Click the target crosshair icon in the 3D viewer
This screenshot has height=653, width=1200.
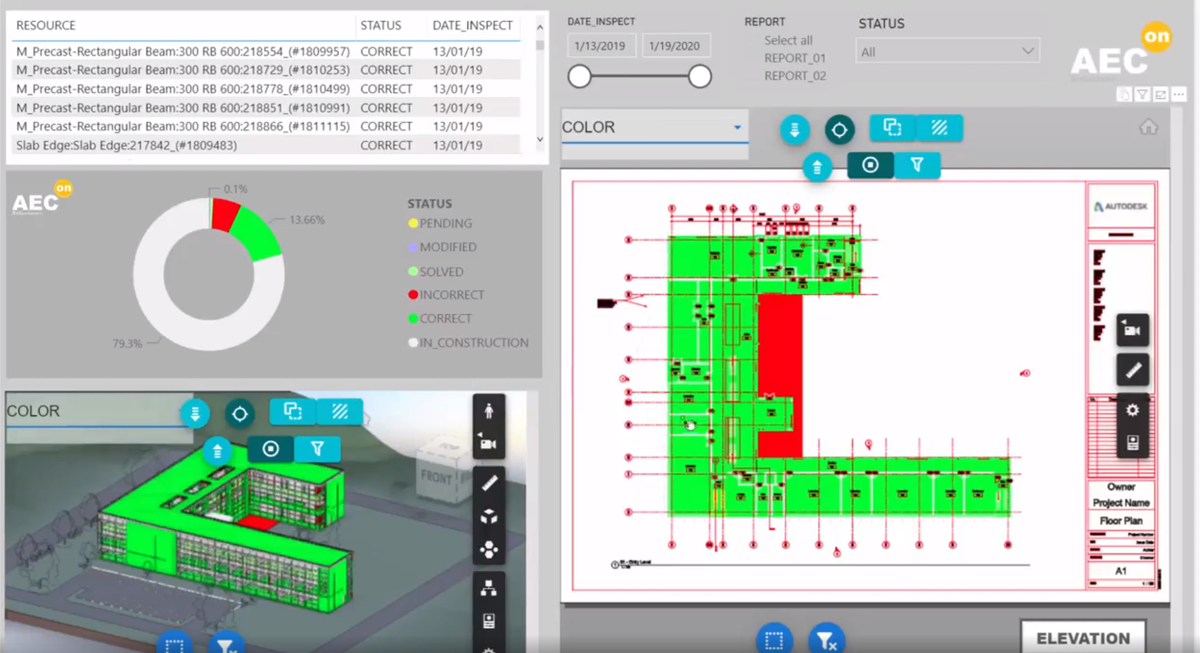pos(239,412)
